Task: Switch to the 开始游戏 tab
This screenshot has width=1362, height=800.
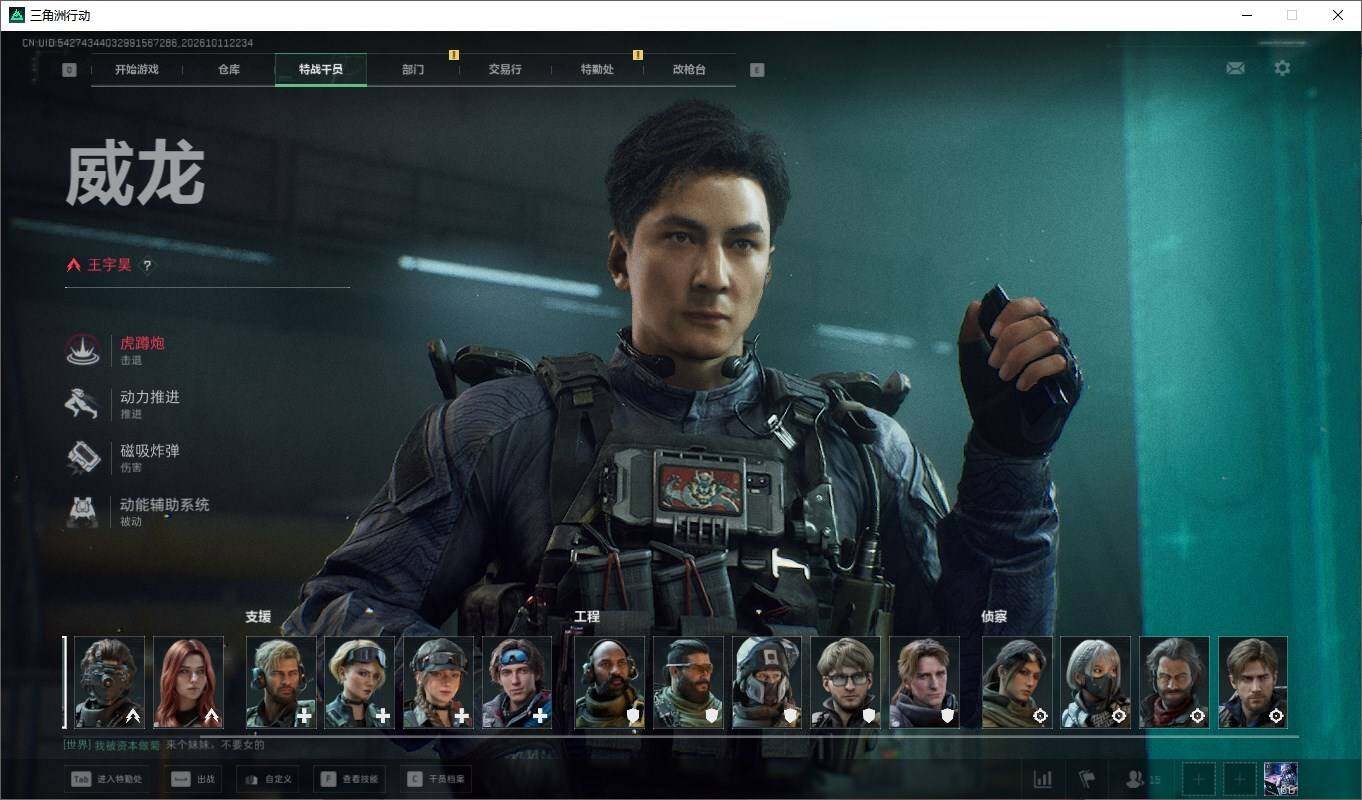Action: coord(136,70)
